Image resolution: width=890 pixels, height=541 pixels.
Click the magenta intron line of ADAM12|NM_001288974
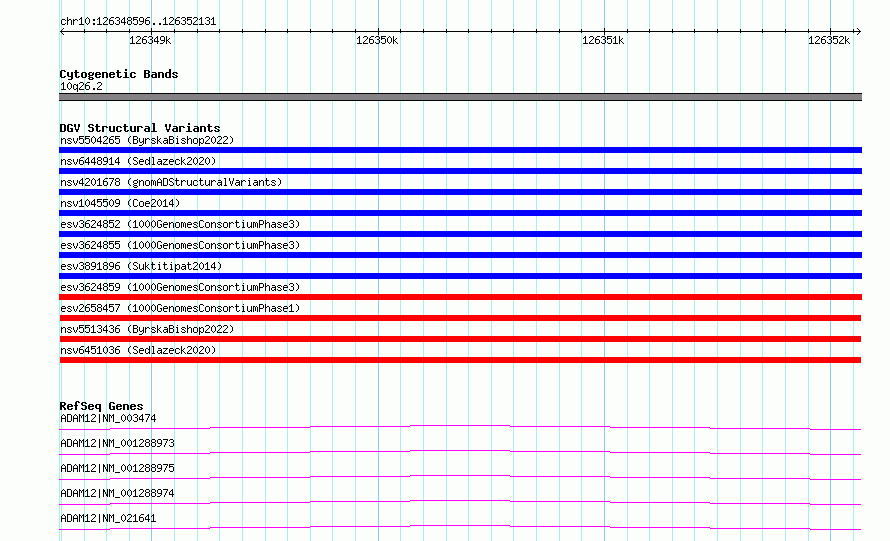tap(460, 502)
